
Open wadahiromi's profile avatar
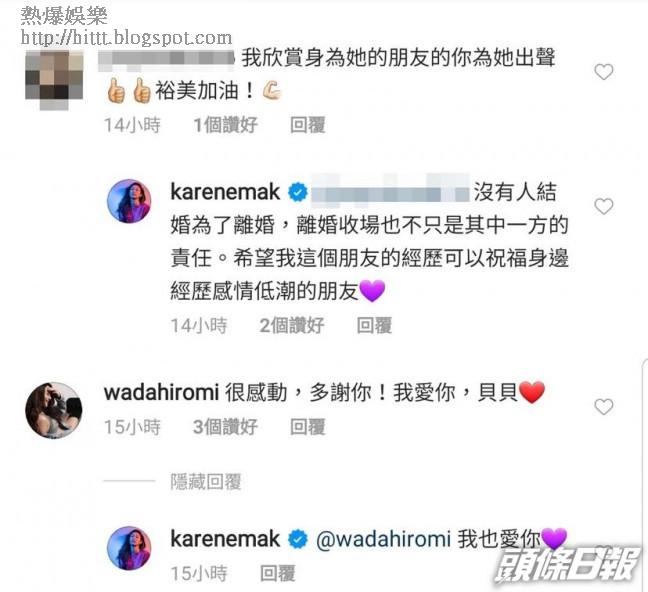pos(54,410)
